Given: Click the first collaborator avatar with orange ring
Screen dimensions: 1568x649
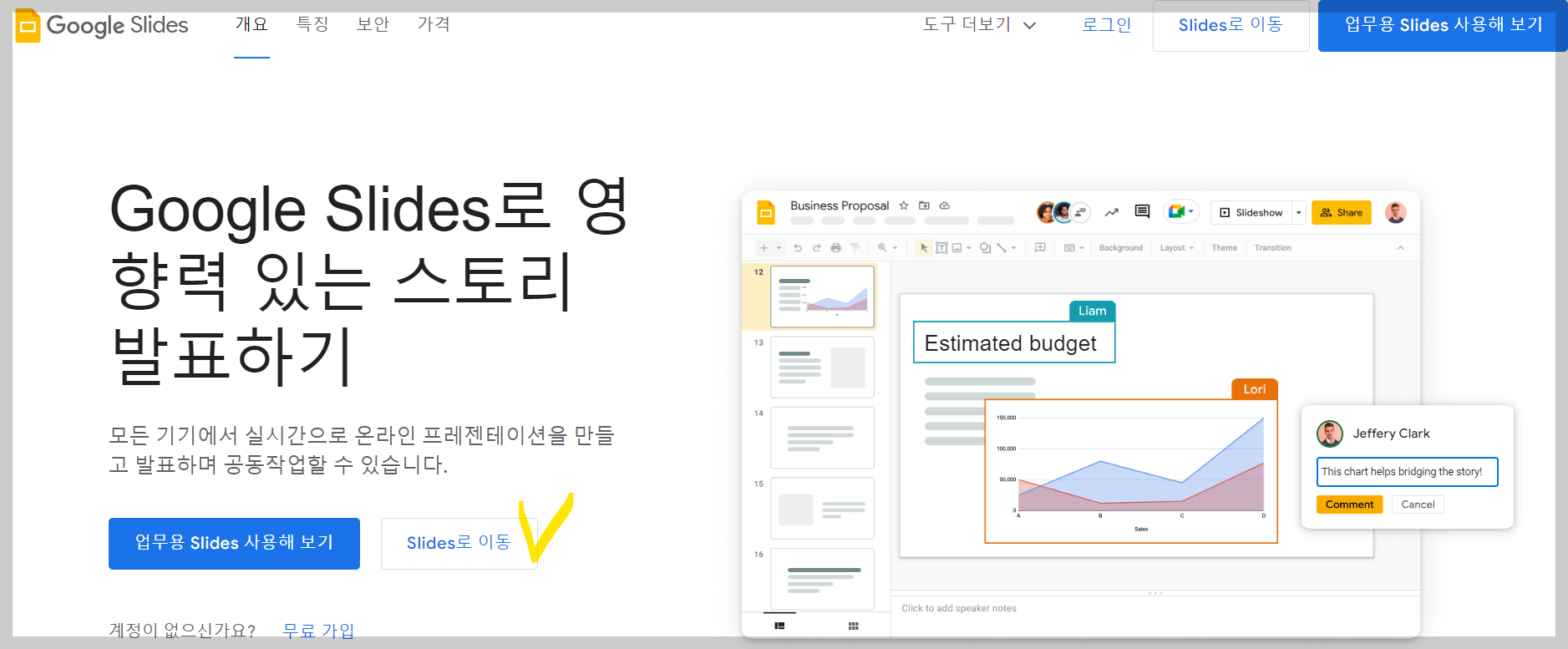Looking at the screenshot, I should click(x=1046, y=212).
